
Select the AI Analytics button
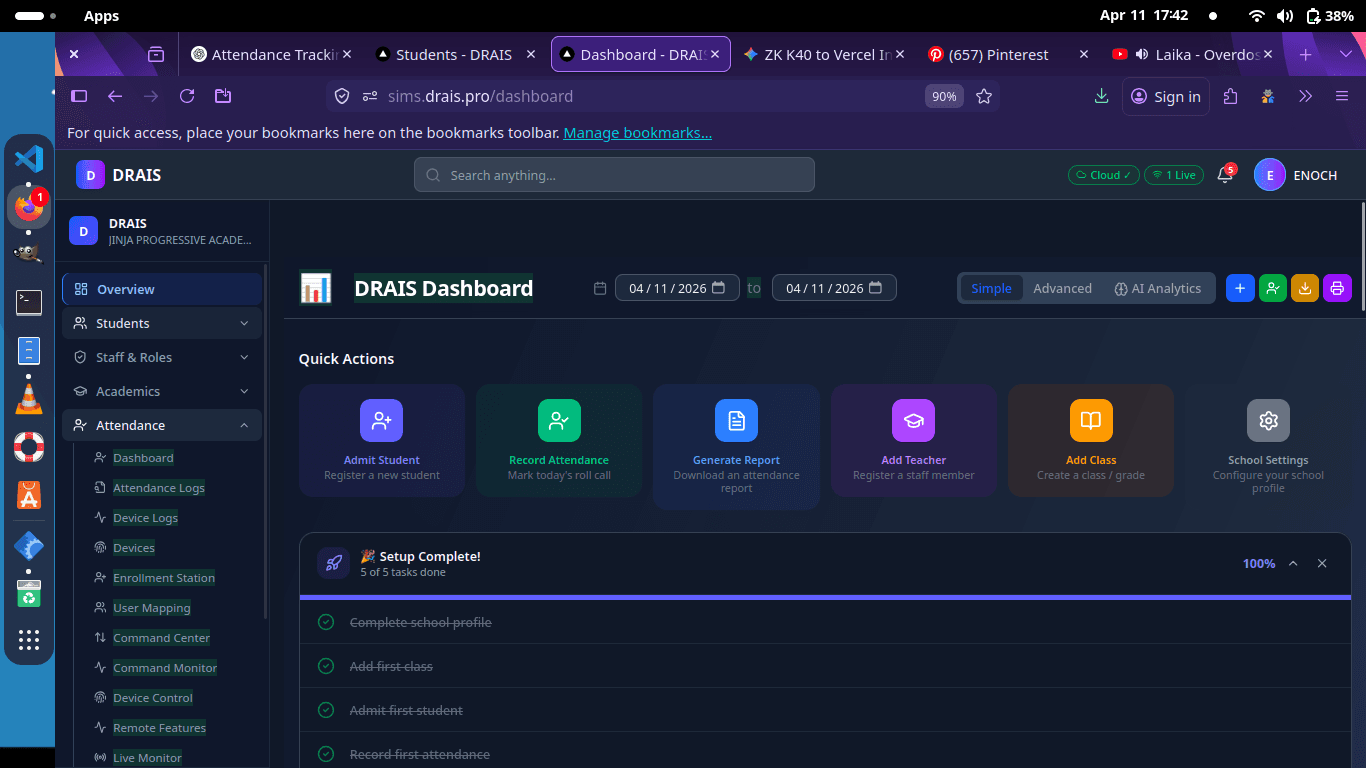[x=1157, y=288]
